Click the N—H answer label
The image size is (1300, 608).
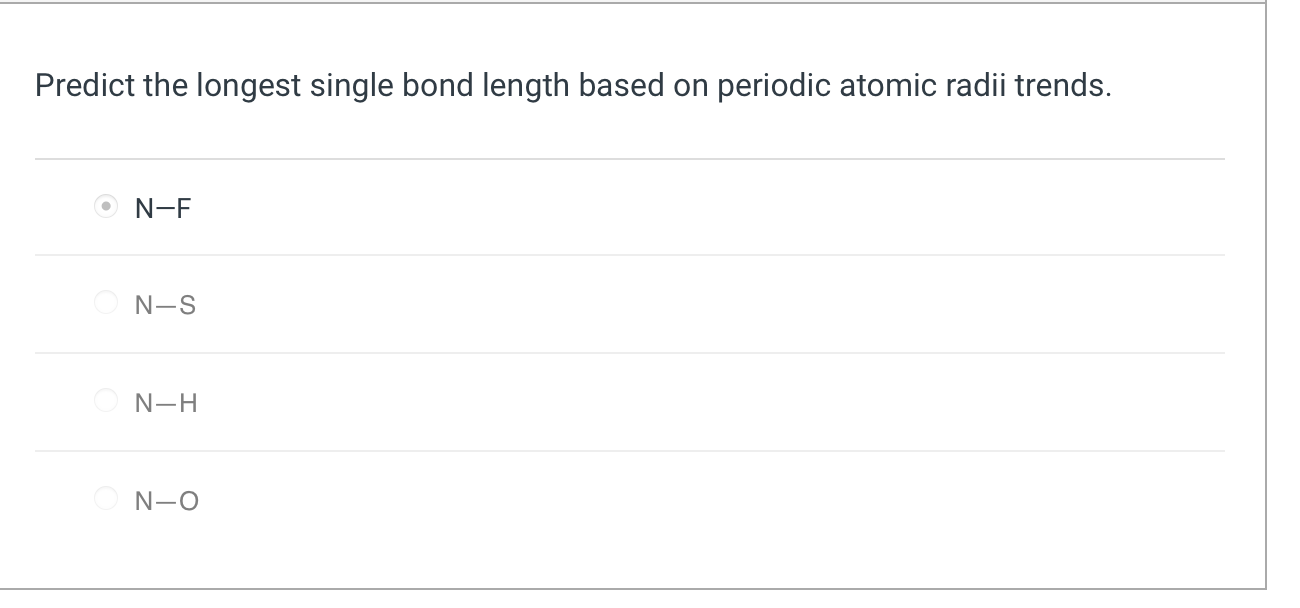tap(166, 403)
